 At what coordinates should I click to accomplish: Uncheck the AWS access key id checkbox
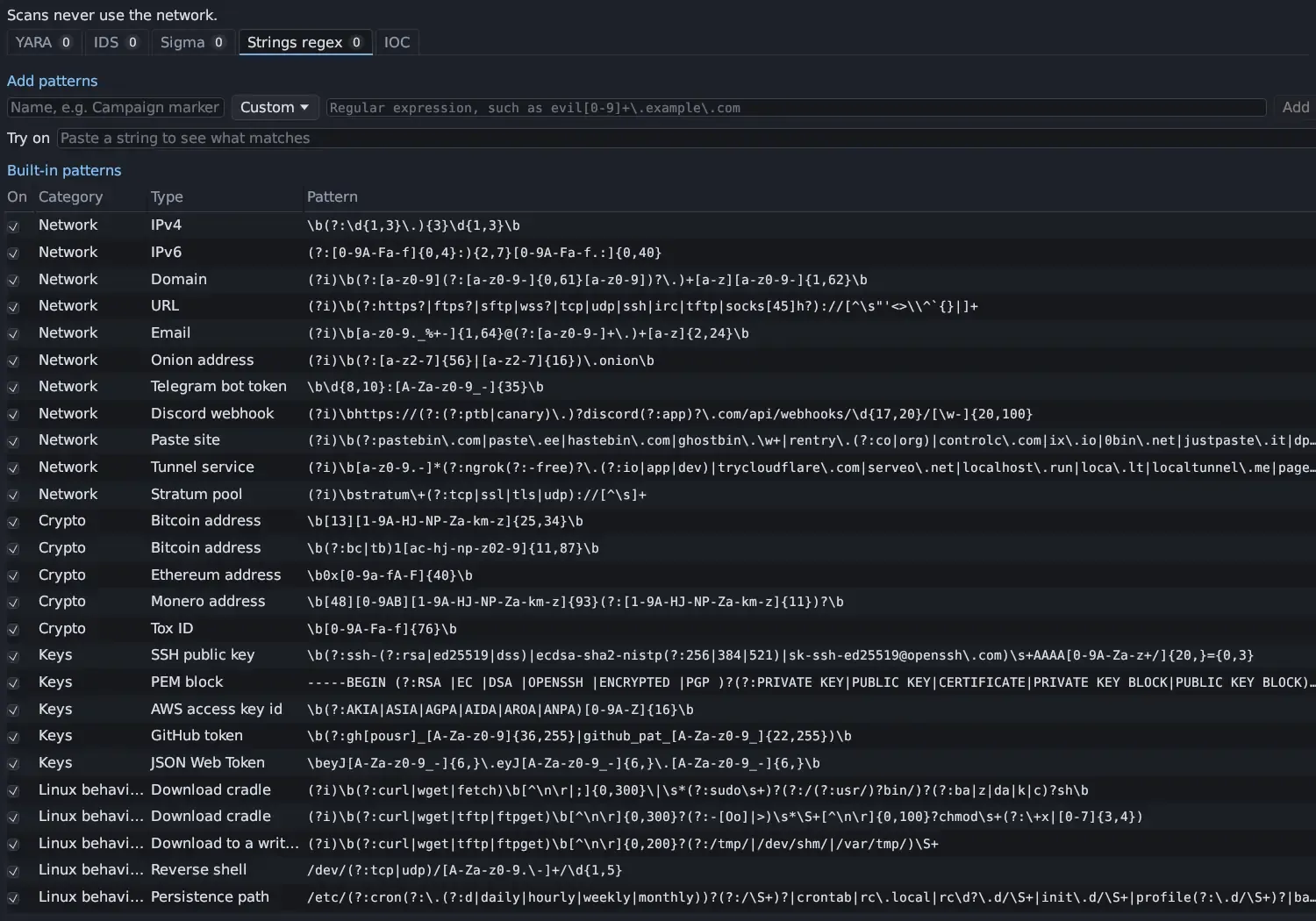coord(13,710)
